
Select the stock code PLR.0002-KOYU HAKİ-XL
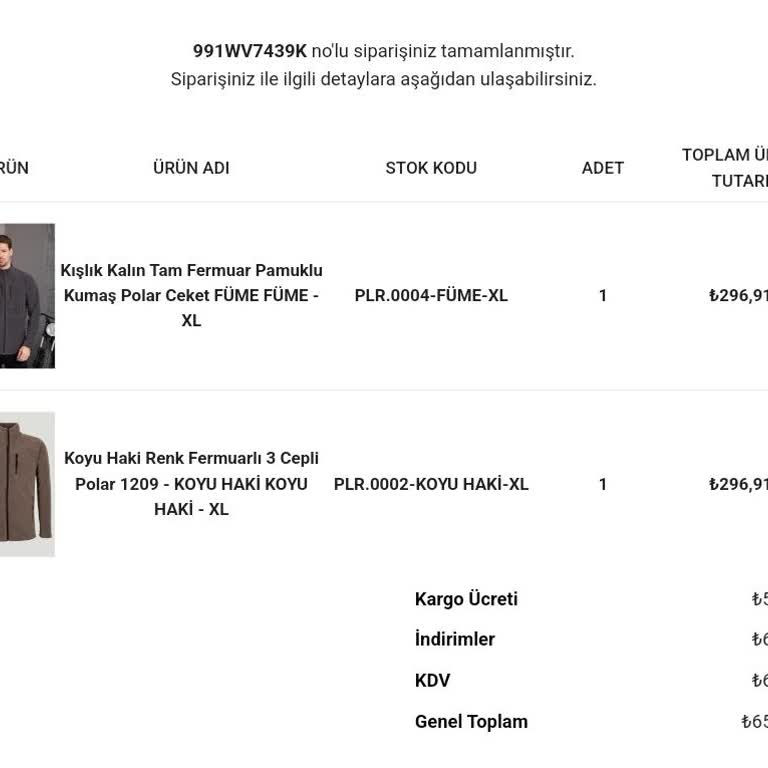pyautogui.click(x=431, y=485)
